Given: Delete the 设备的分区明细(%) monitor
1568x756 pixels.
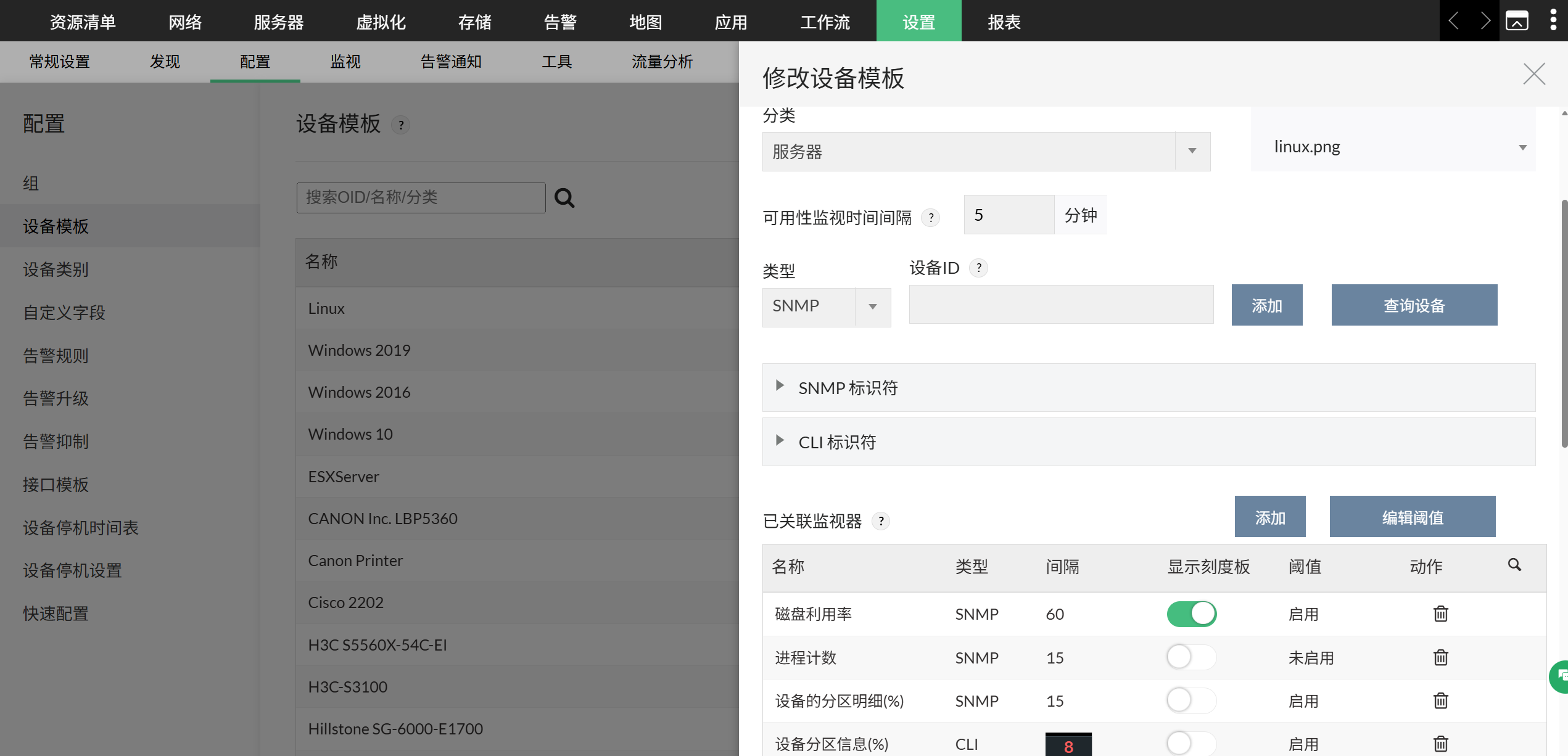Looking at the screenshot, I should [1440, 701].
